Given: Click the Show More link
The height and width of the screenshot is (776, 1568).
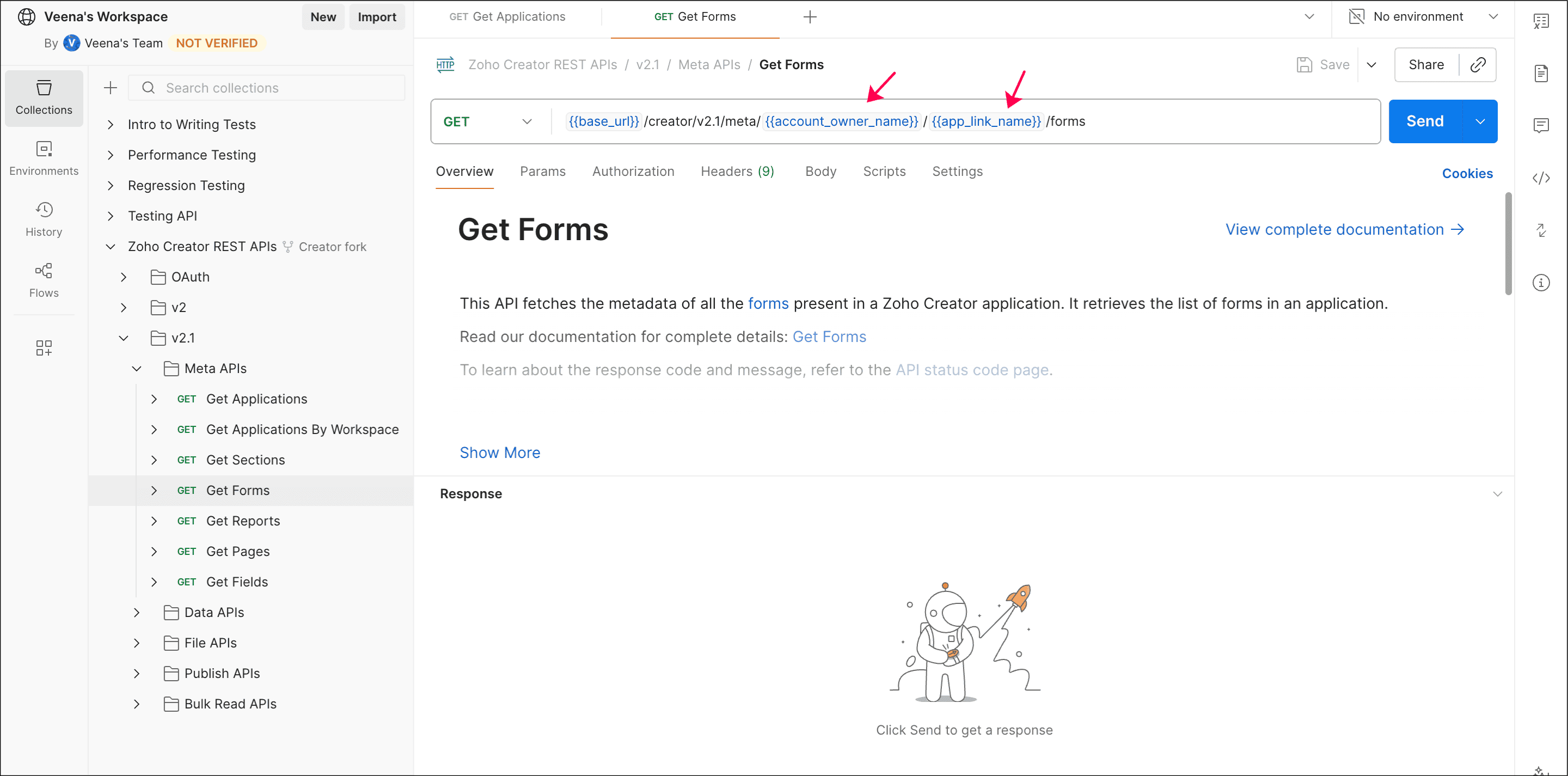Looking at the screenshot, I should tap(500, 453).
